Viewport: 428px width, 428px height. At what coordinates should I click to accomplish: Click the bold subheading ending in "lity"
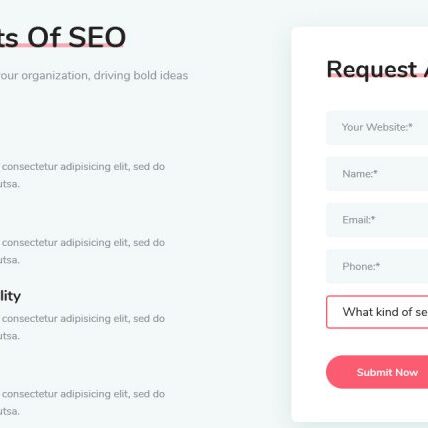10,296
